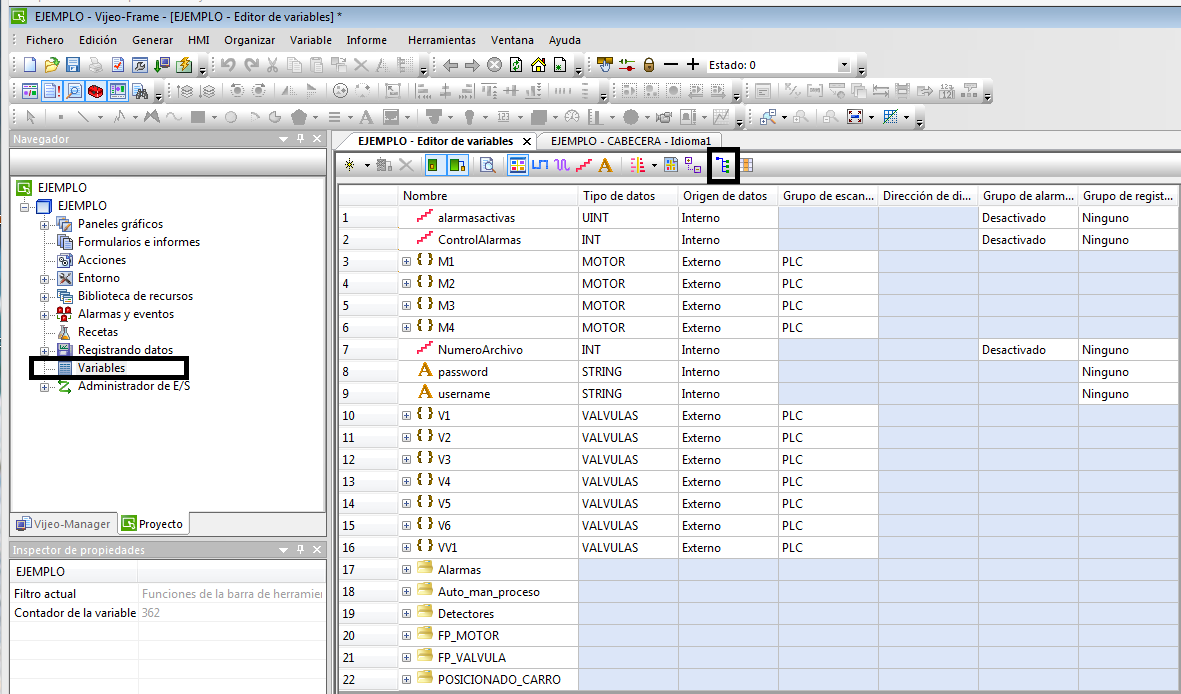Filter by integer variables red stair icon
Screen dimensions: 1181x694
tap(584, 165)
